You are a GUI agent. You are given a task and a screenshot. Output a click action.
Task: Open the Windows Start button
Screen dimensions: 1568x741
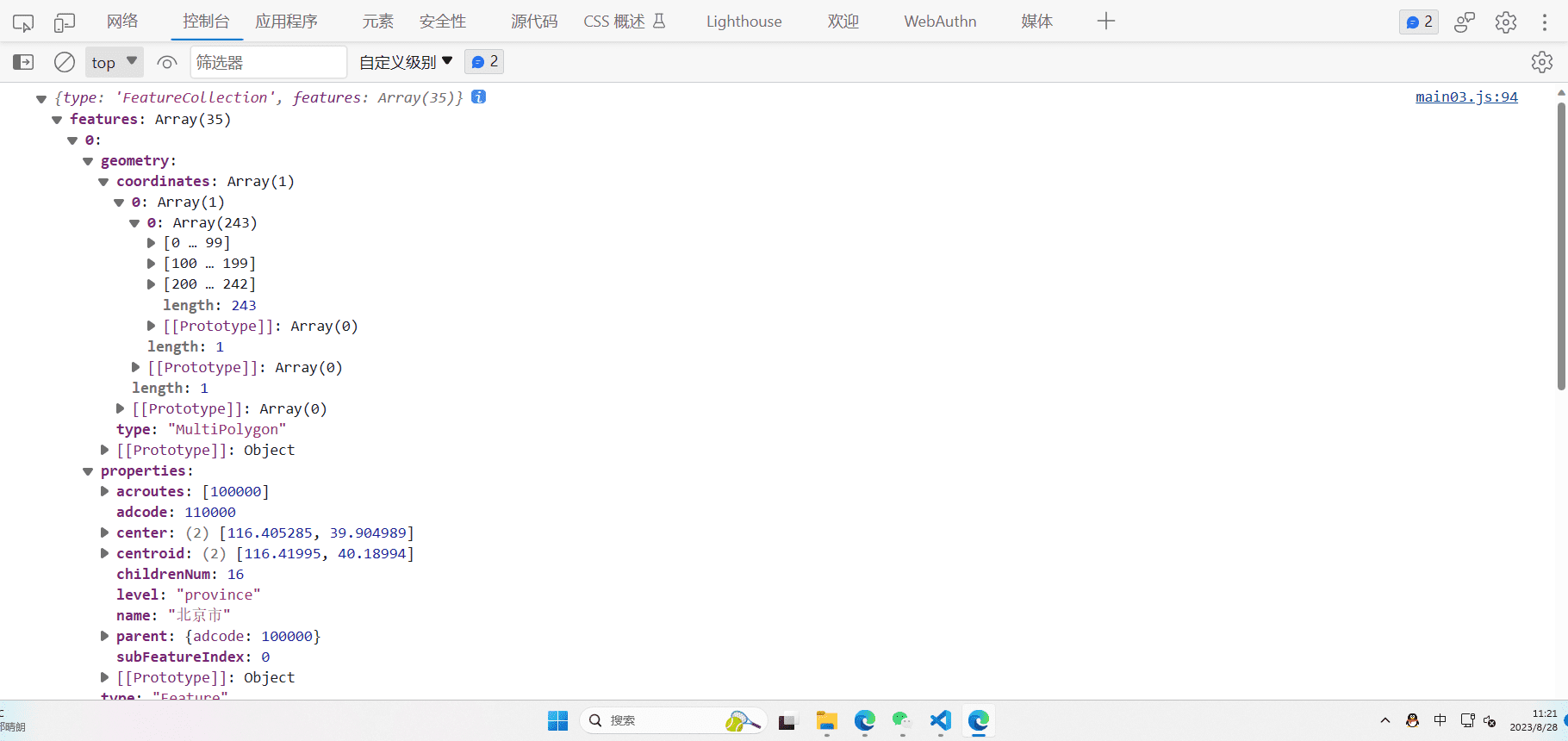coord(558,720)
